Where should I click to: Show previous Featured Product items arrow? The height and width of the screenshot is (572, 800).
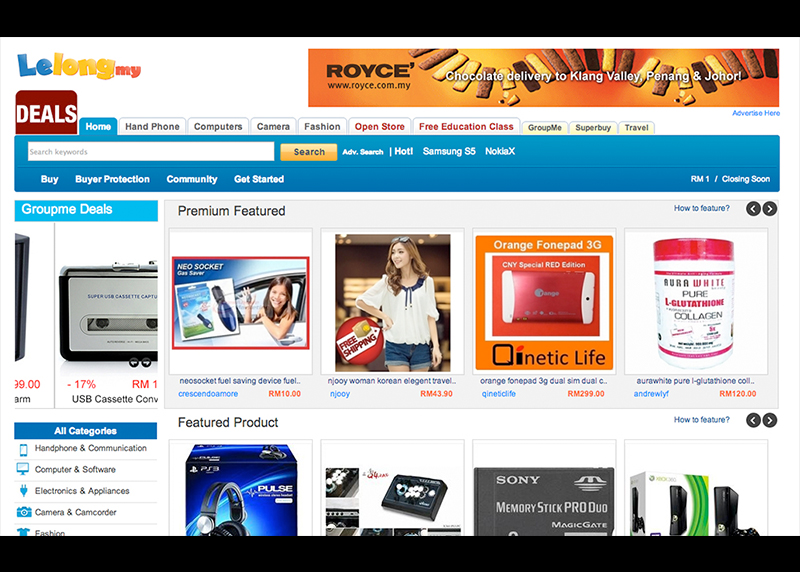click(x=753, y=421)
